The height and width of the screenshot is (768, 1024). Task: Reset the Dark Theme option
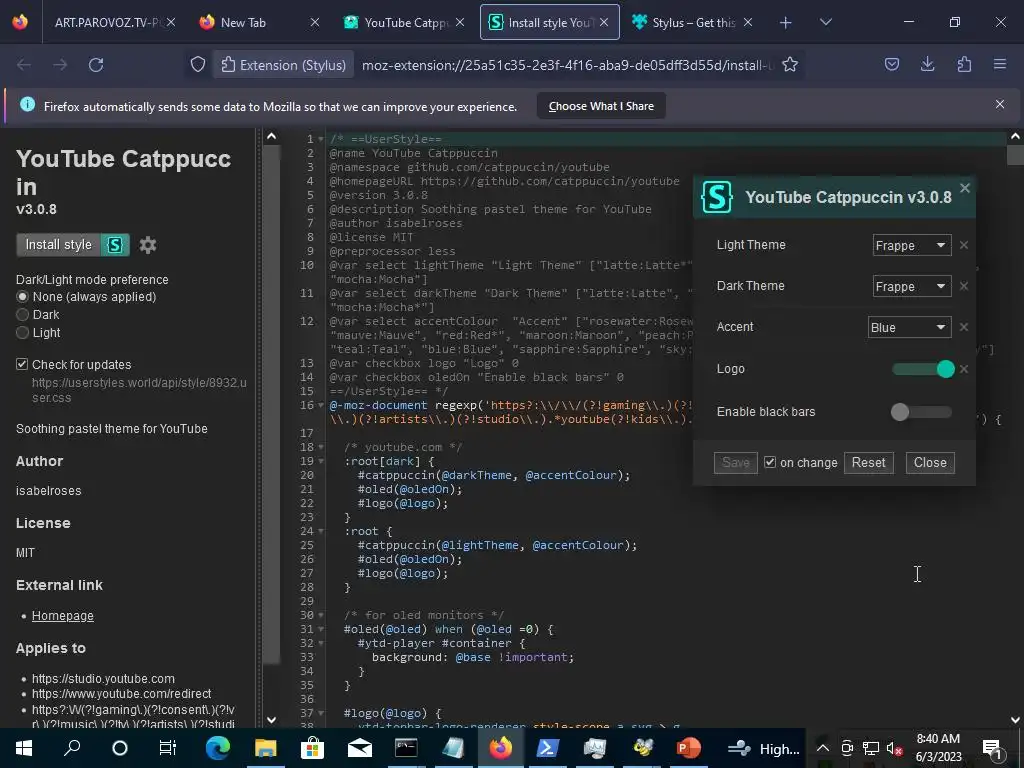[964, 286]
